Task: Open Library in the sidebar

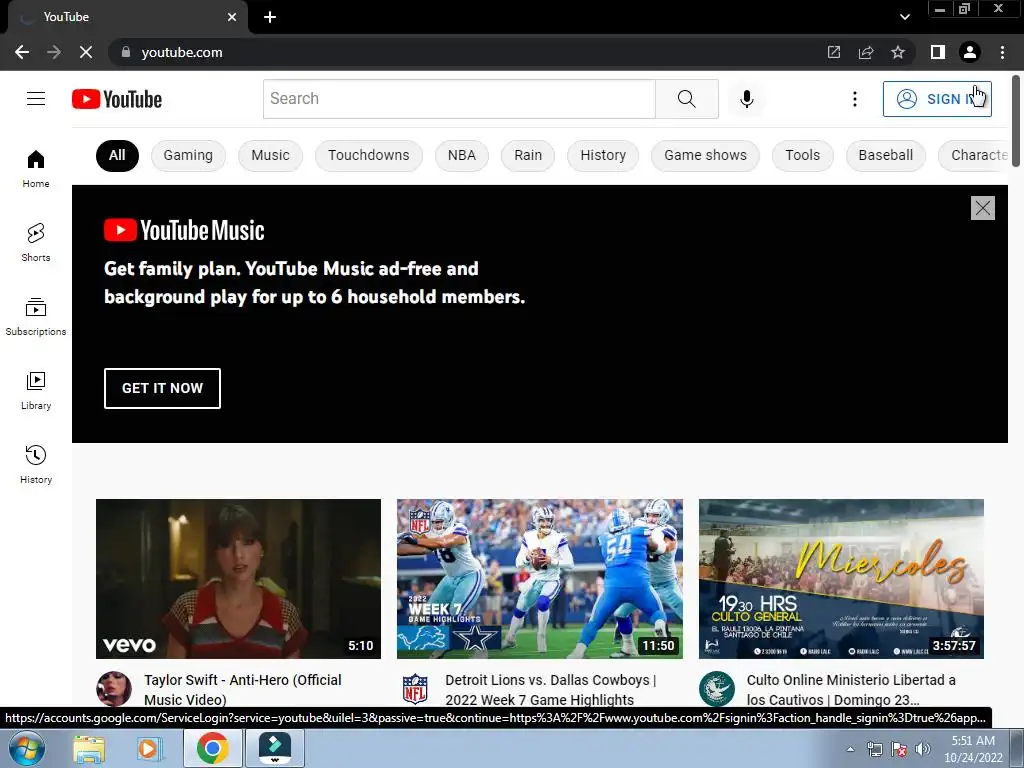Action: [36, 391]
